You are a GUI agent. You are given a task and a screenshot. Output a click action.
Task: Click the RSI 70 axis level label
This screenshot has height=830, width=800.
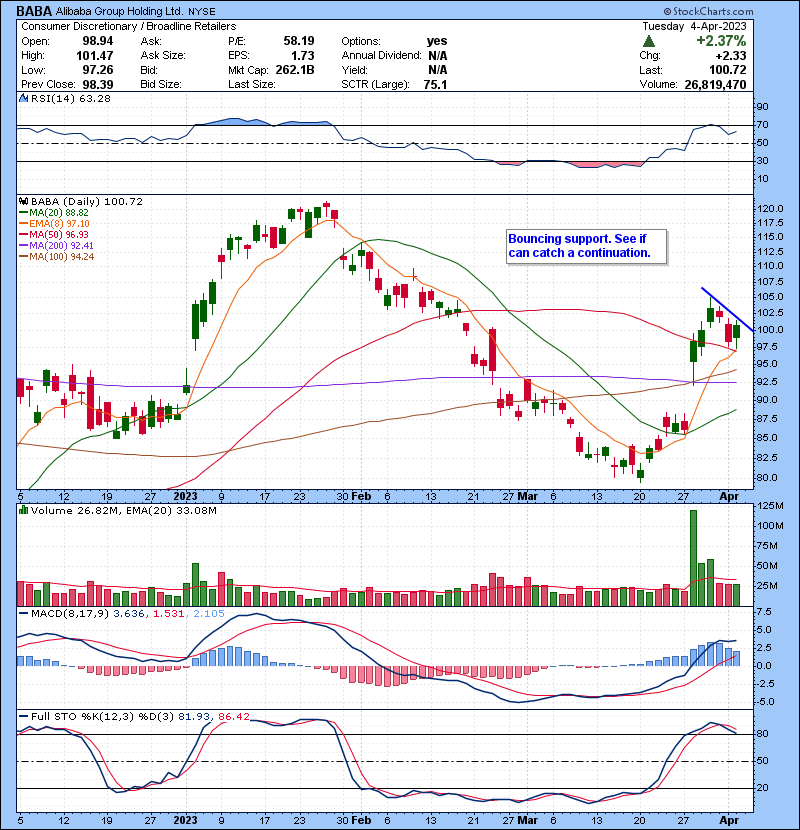tap(762, 125)
